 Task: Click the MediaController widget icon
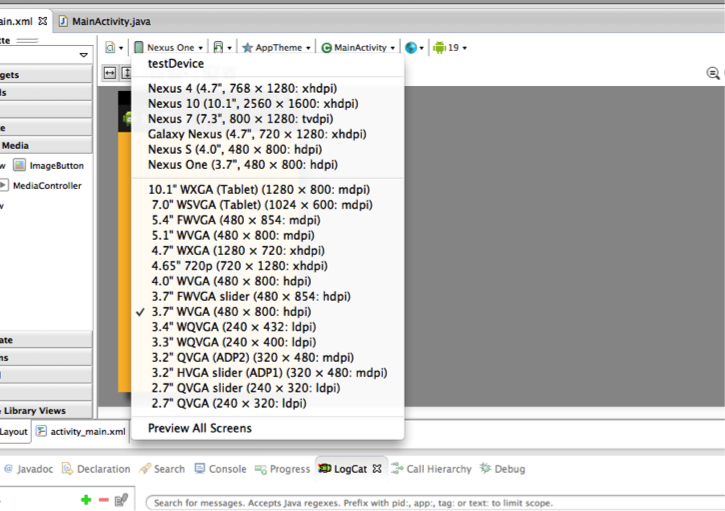(3, 185)
